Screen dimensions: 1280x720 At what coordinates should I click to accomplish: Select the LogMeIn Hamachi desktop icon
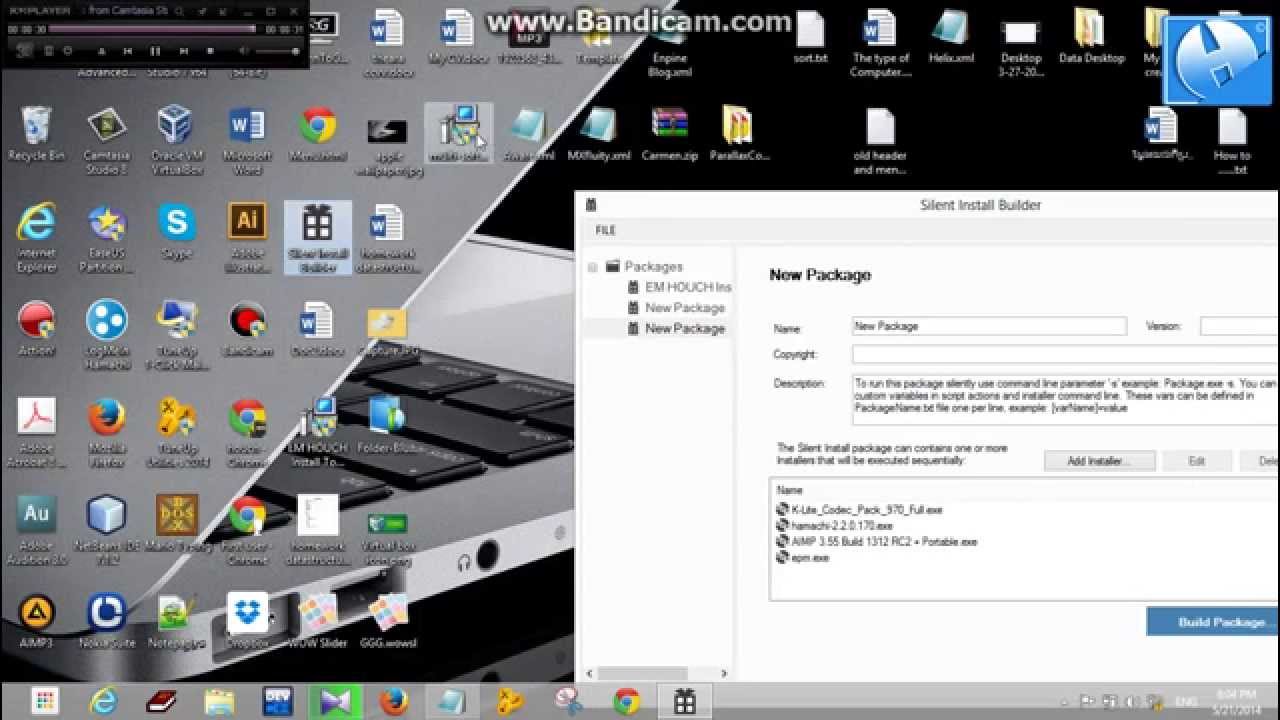click(x=106, y=334)
